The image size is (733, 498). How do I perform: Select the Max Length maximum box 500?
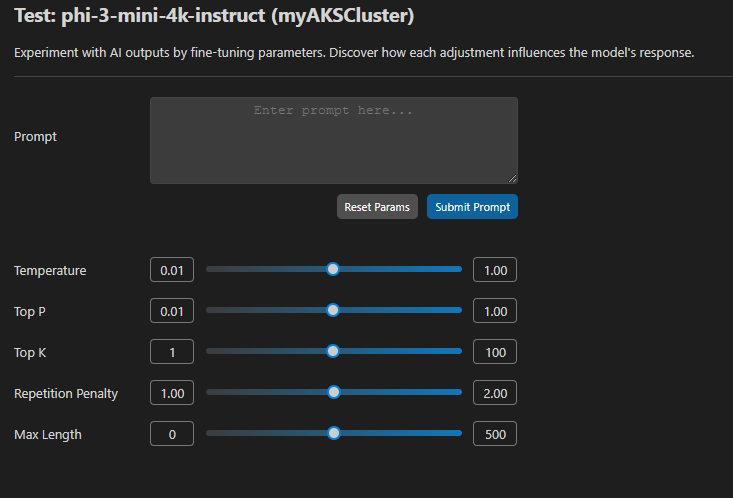pyautogui.click(x=495, y=434)
